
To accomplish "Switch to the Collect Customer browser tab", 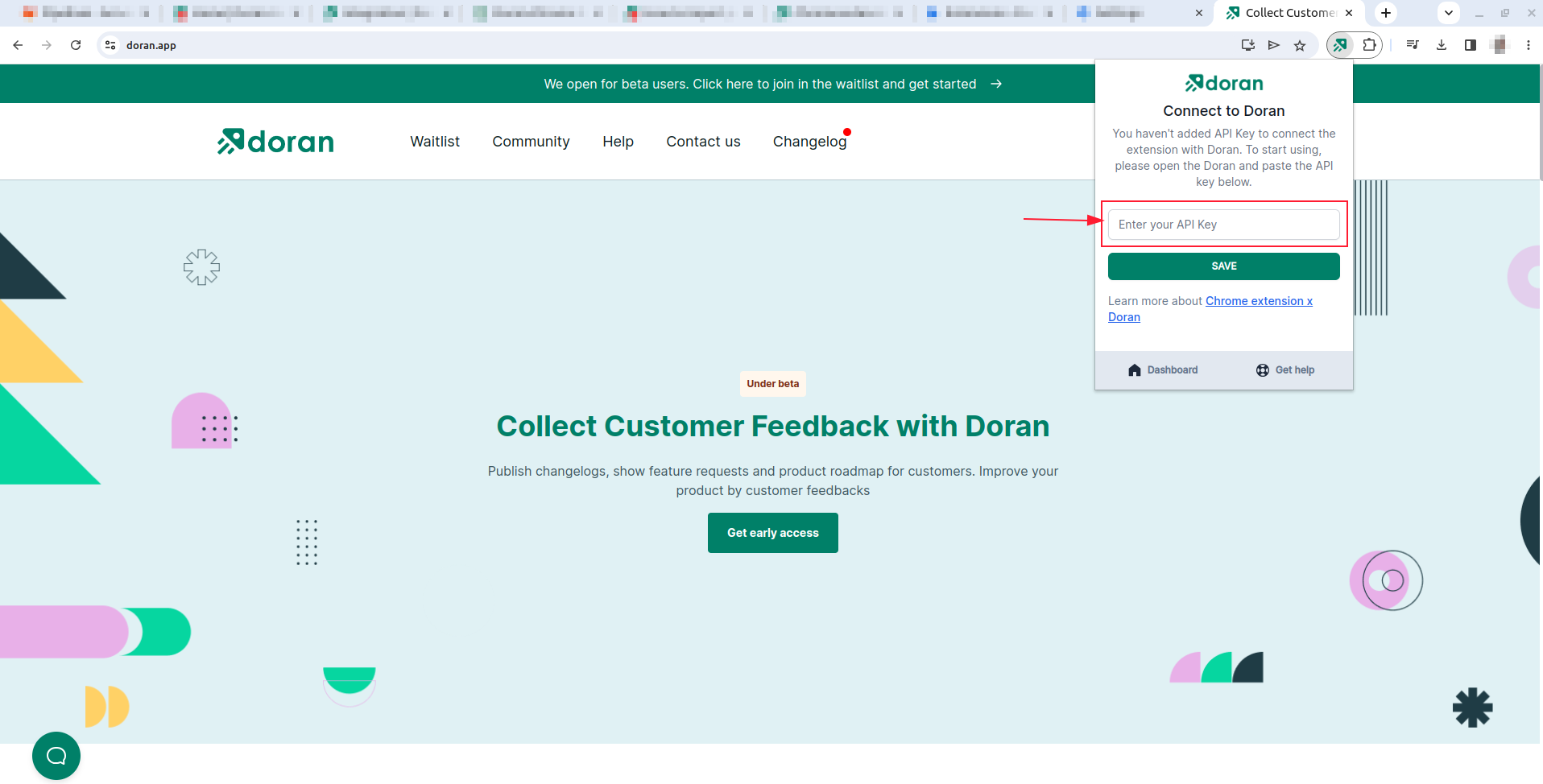I will (x=1289, y=13).
